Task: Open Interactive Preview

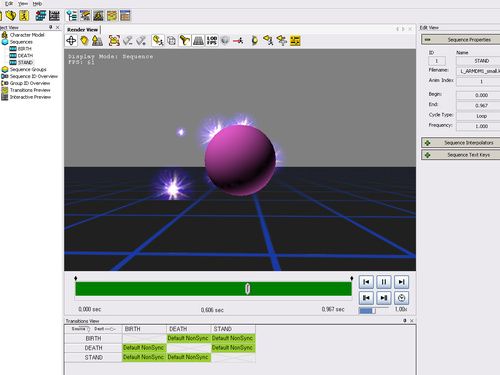Action: click(30, 97)
